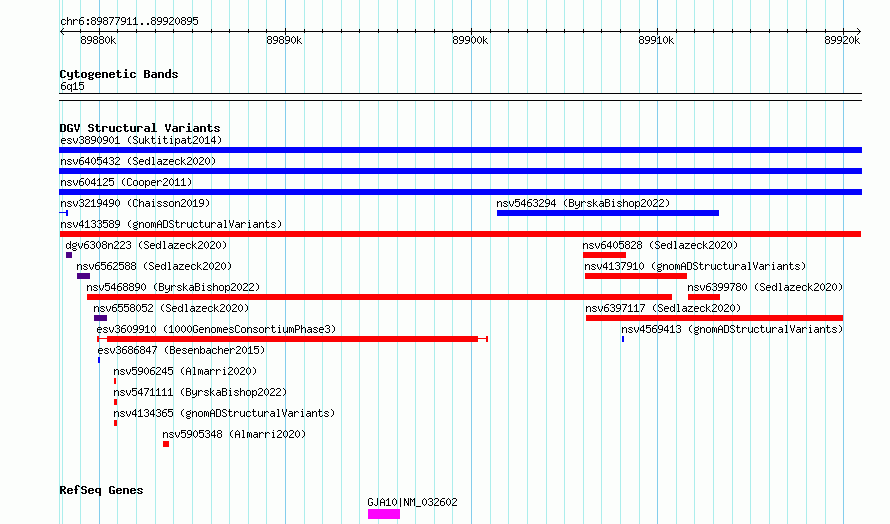Open nsv6558052 (Sedlazeck2020) label

click(x=171, y=308)
